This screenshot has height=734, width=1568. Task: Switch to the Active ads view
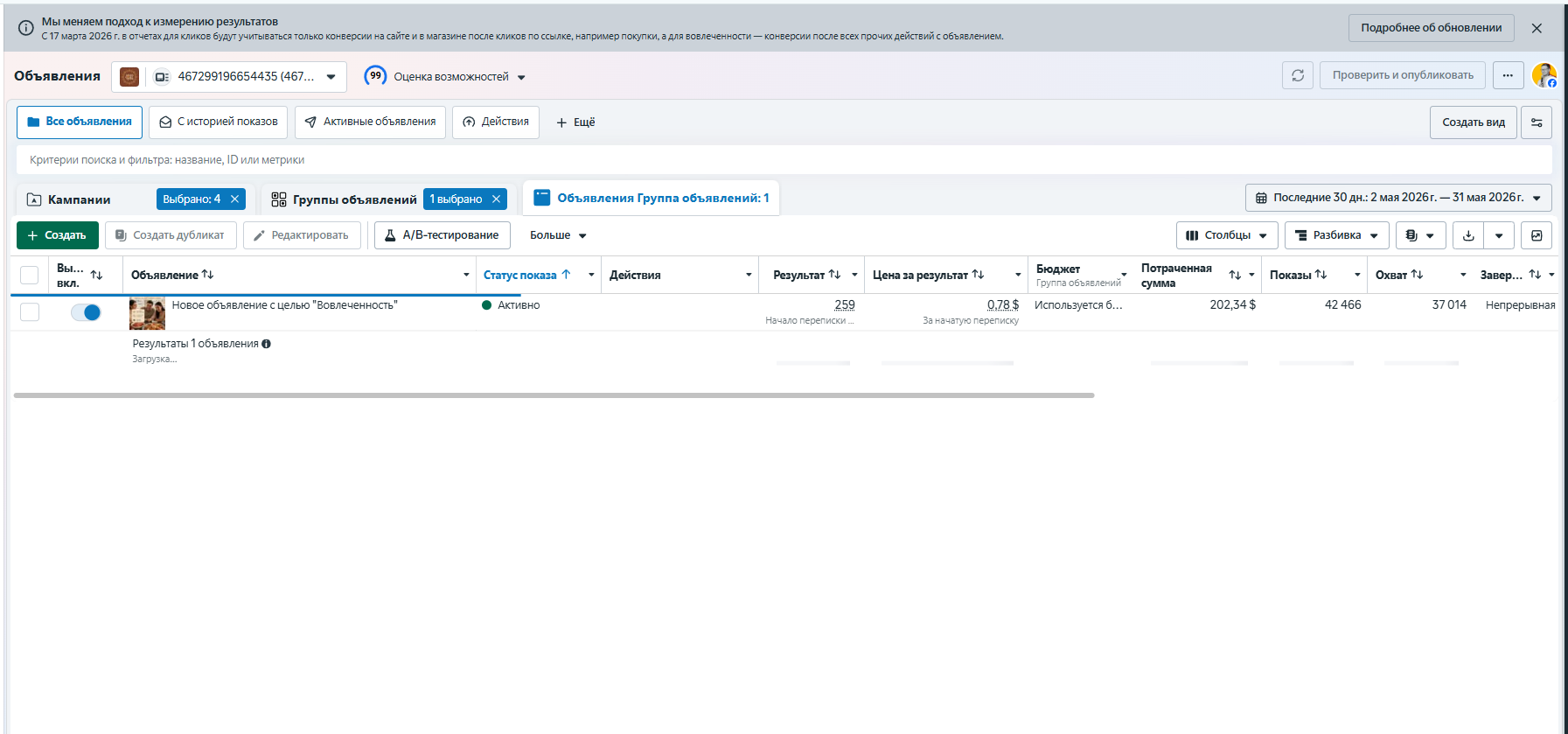click(x=370, y=122)
